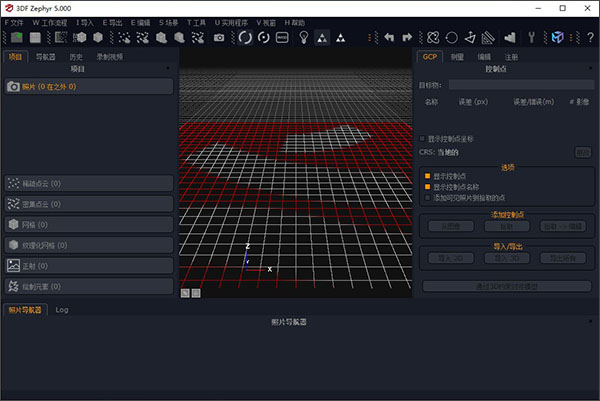Click the first small icon below the viewport

pos(185,293)
